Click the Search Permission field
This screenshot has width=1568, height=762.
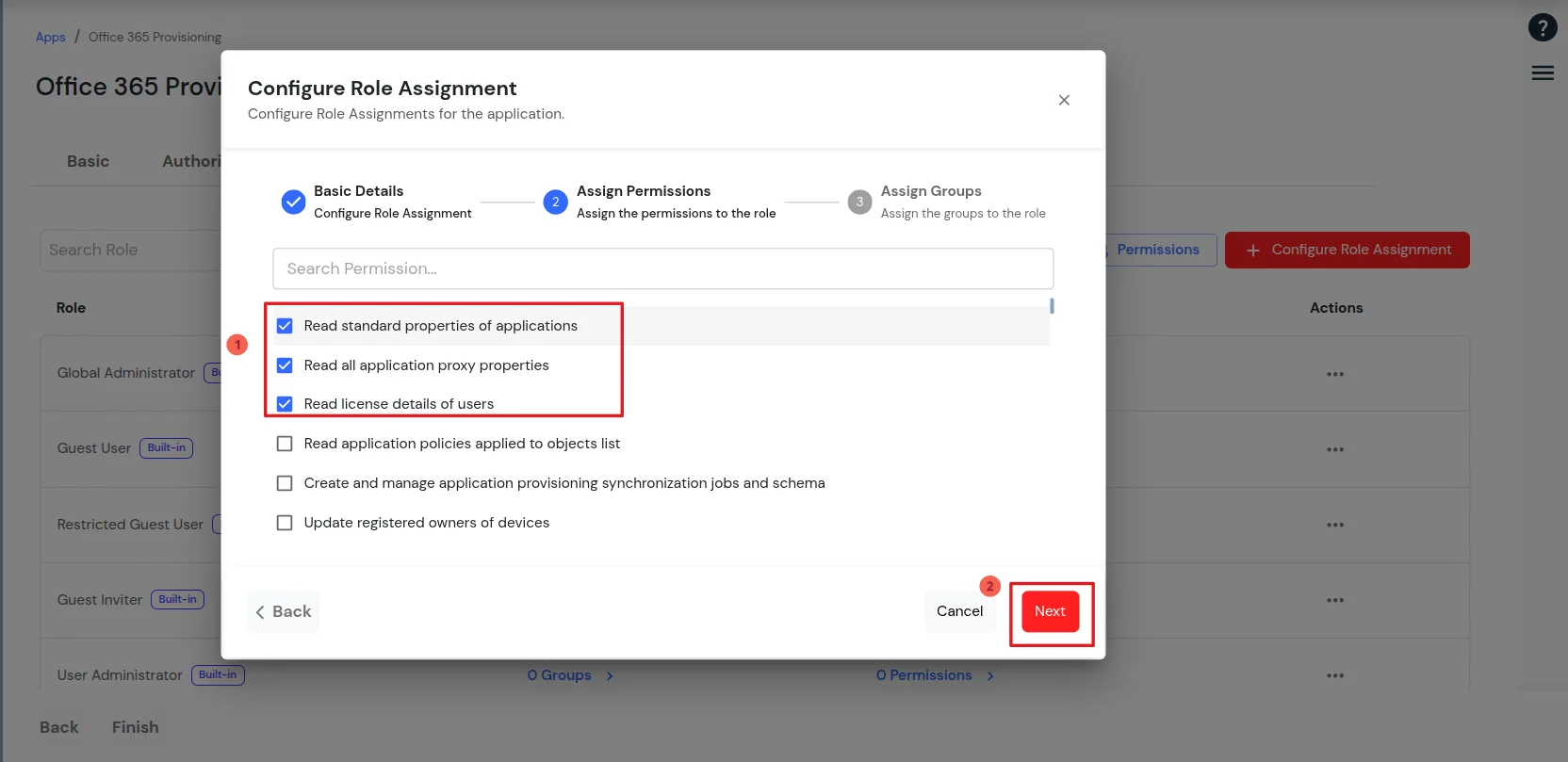[662, 268]
